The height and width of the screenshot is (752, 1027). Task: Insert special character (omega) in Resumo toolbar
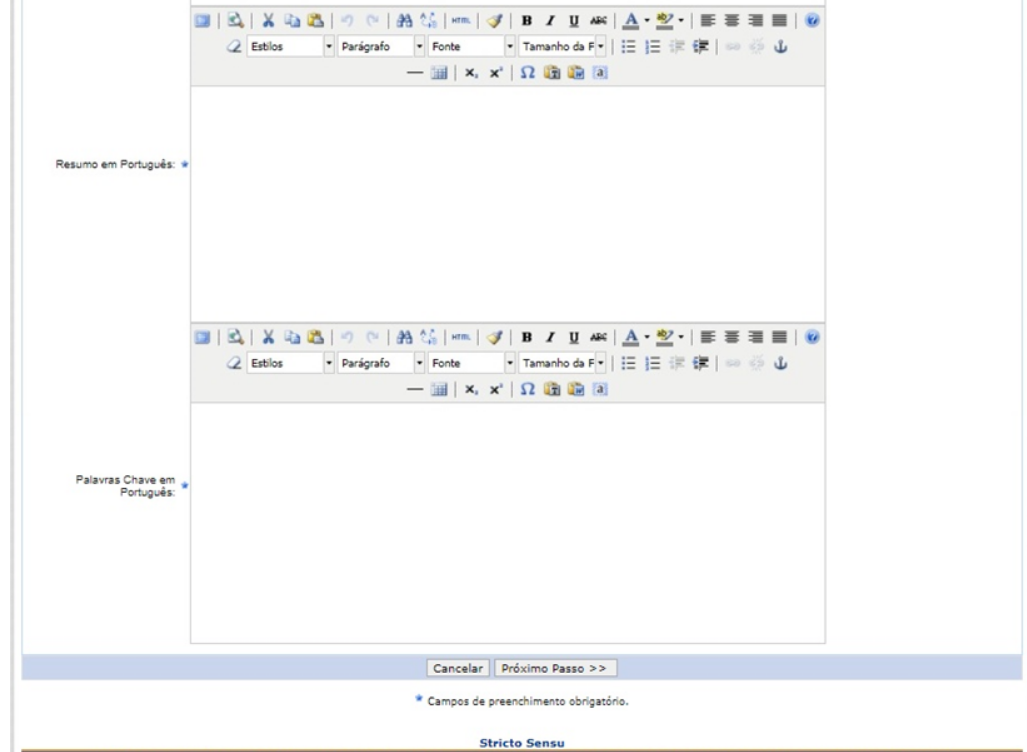[x=524, y=73]
